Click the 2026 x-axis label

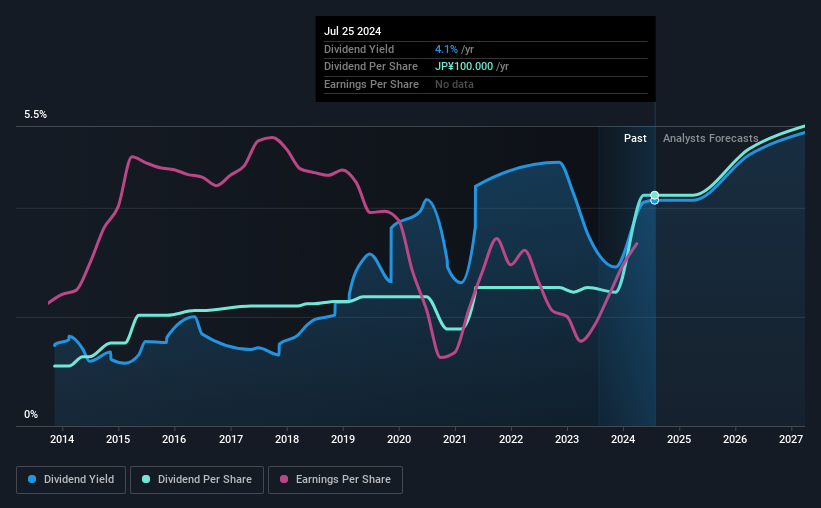pos(735,439)
